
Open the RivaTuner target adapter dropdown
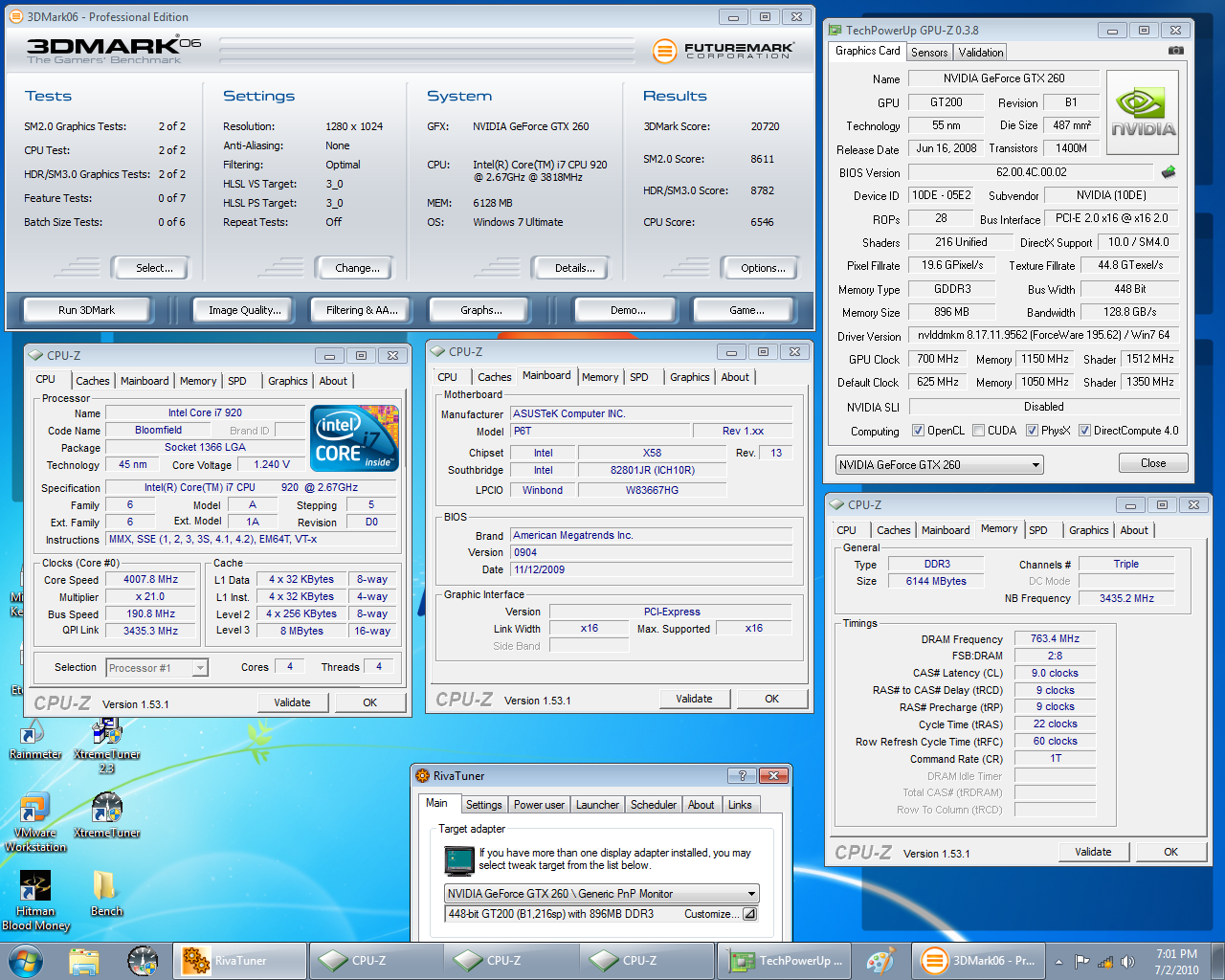pos(751,894)
